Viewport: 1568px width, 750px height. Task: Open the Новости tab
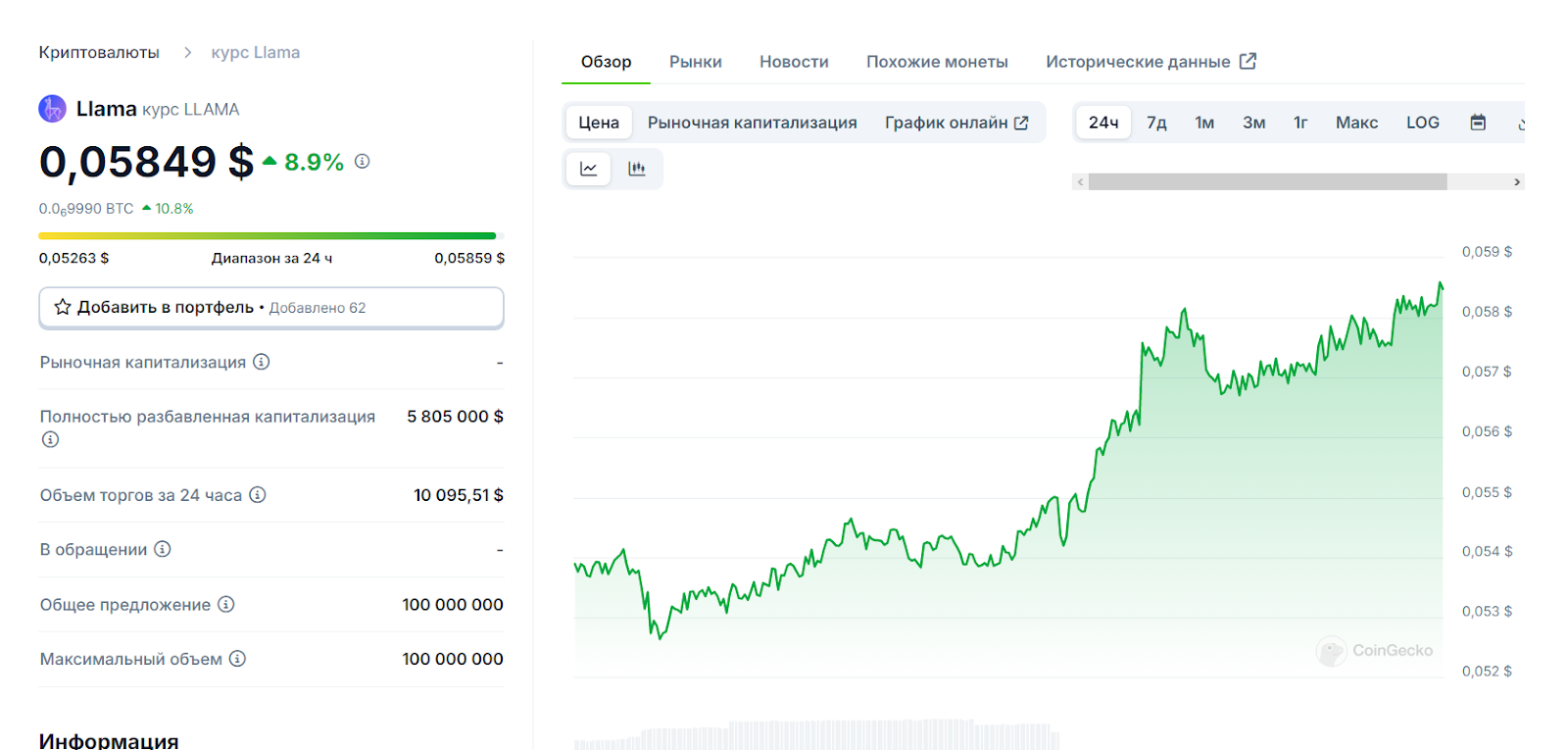[794, 62]
